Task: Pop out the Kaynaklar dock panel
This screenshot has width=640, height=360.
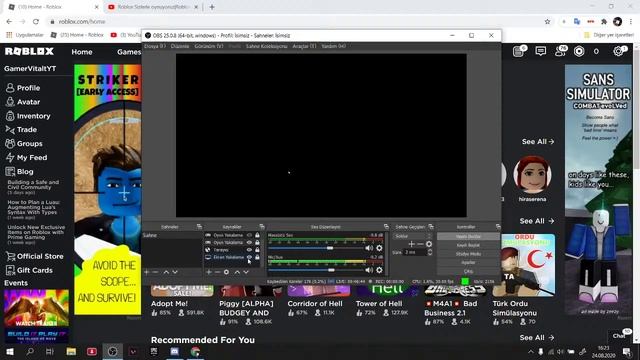Action: pyautogui.click(x=262, y=227)
